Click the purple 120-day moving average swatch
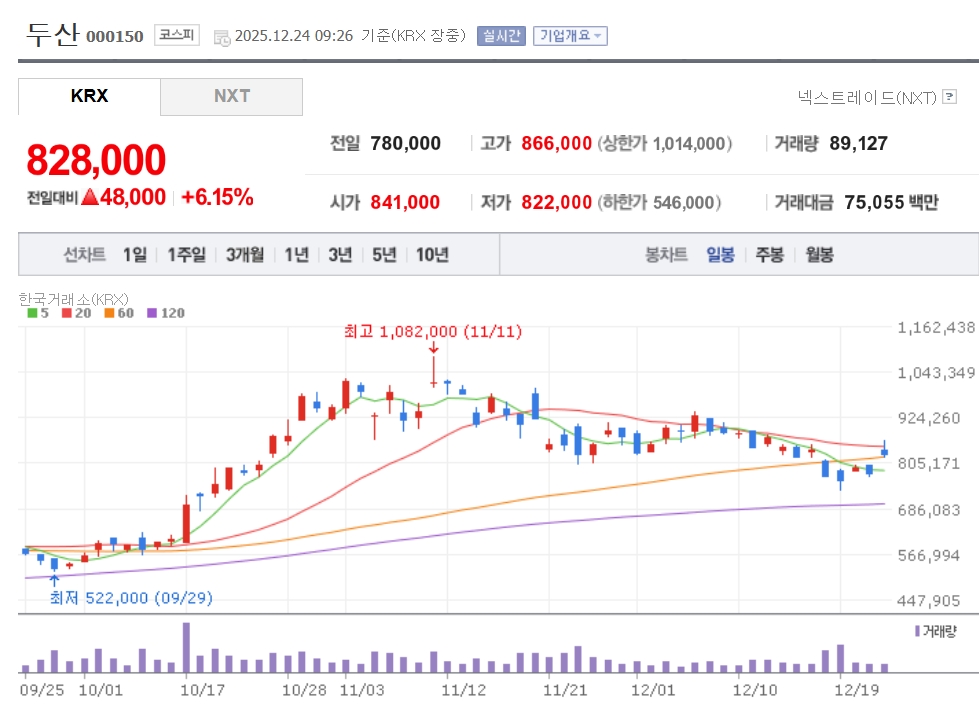979x719 pixels. click(x=153, y=313)
